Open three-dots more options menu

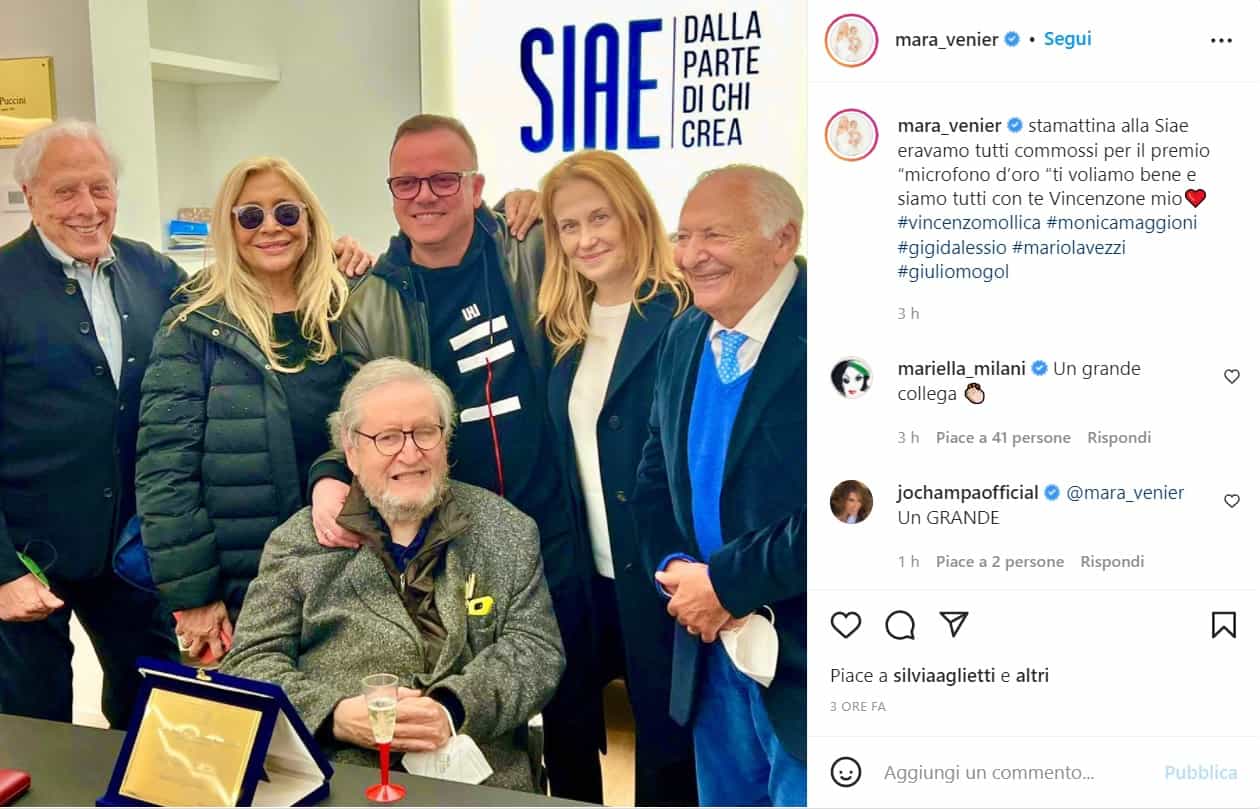[x=1221, y=40]
